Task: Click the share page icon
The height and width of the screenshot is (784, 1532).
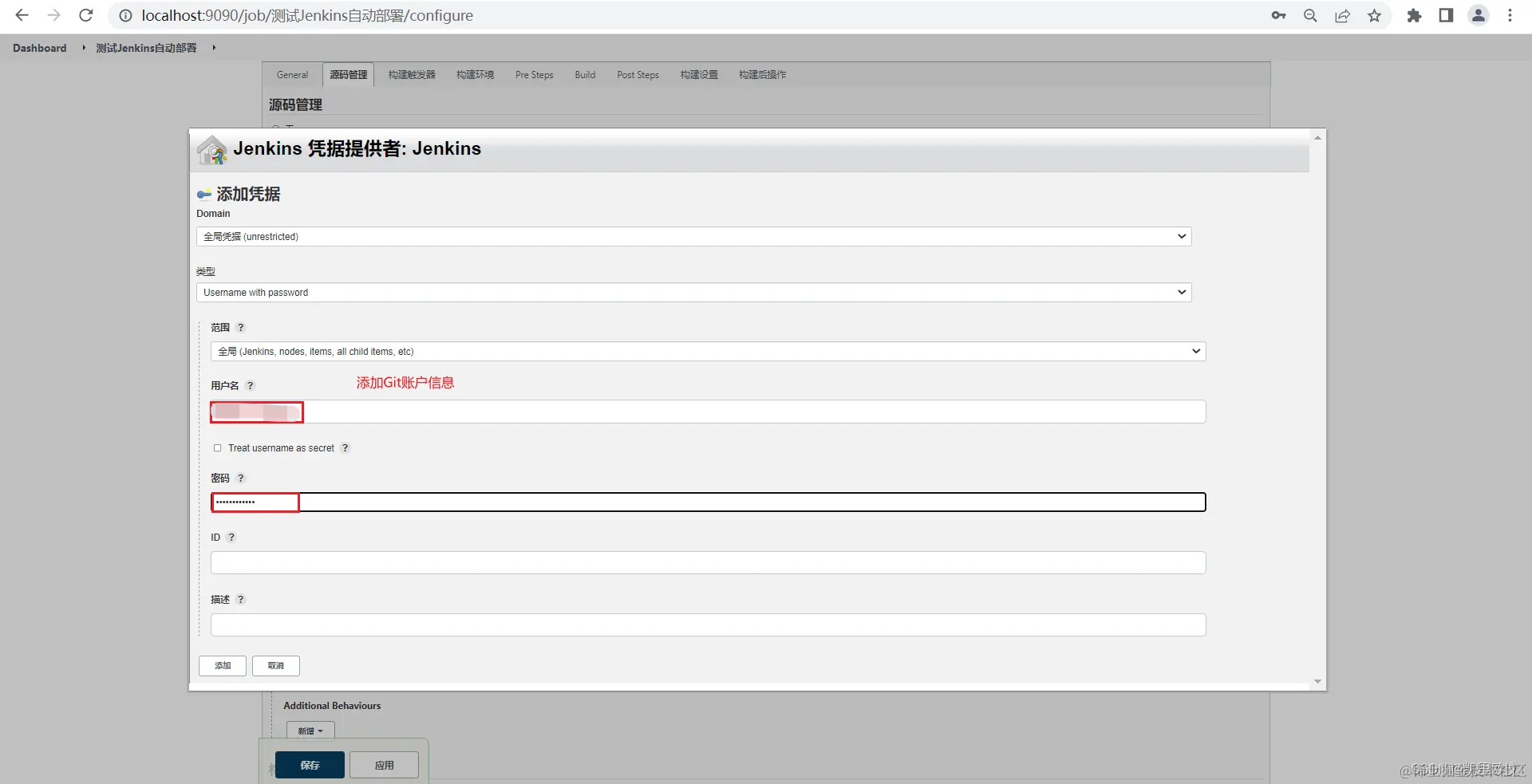Action: click(1342, 15)
